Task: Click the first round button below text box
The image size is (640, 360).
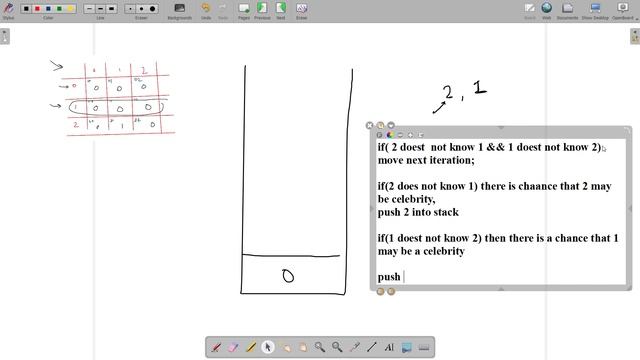Action: click(380, 291)
